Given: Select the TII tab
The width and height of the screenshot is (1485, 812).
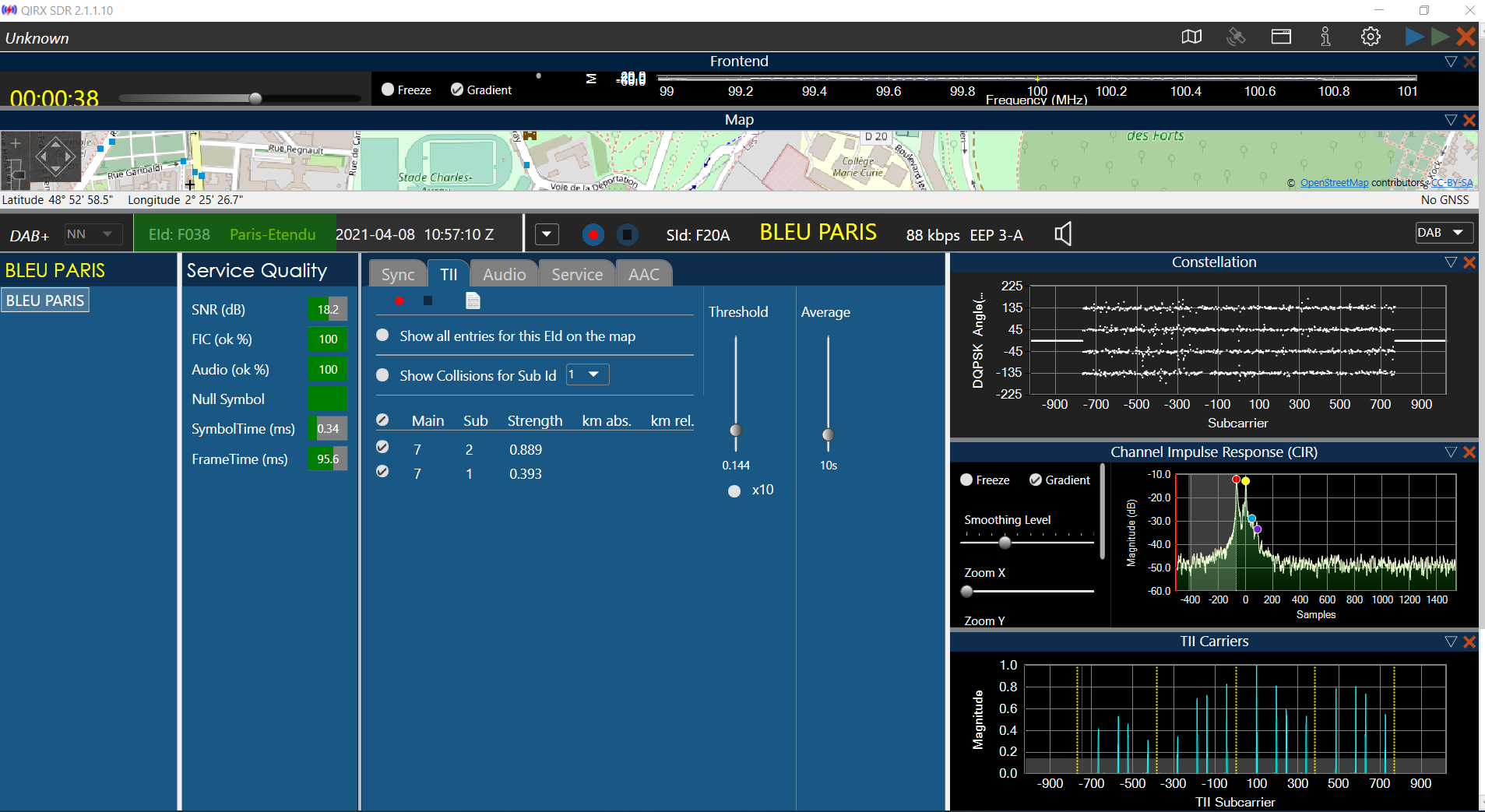Looking at the screenshot, I should tap(449, 274).
